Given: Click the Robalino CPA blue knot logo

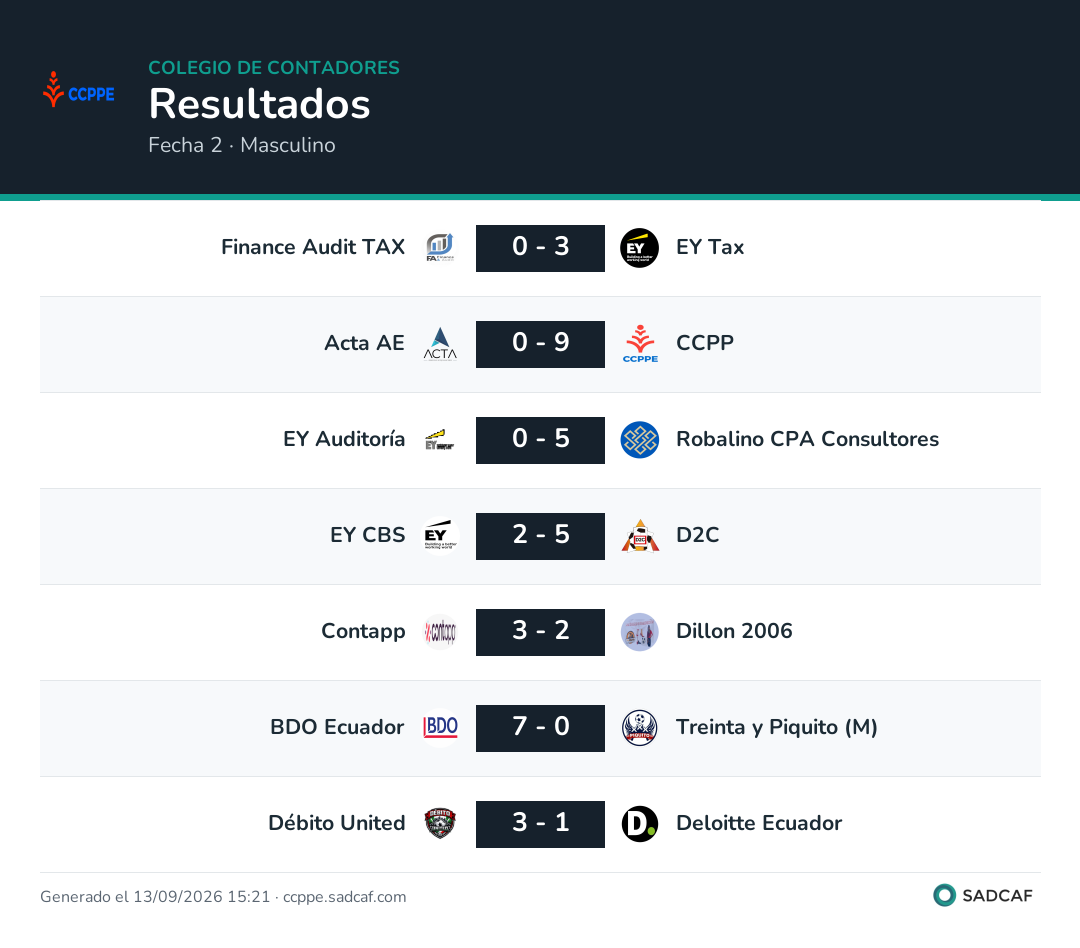Looking at the screenshot, I should [639, 440].
